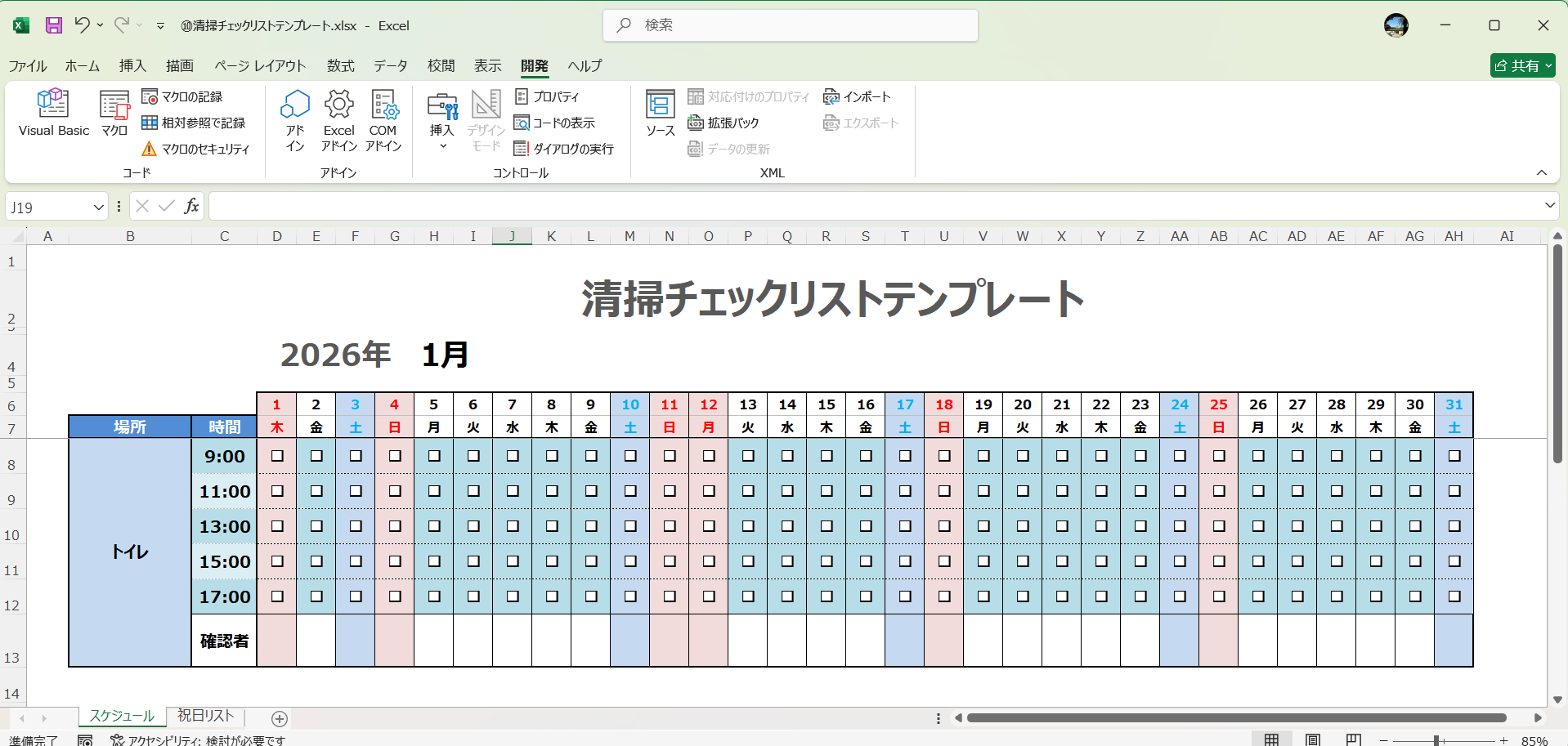Image resolution: width=1568 pixels, height=746 pixels.
Task: Click the マクロ icon to view macros
Action: point(114,114)
